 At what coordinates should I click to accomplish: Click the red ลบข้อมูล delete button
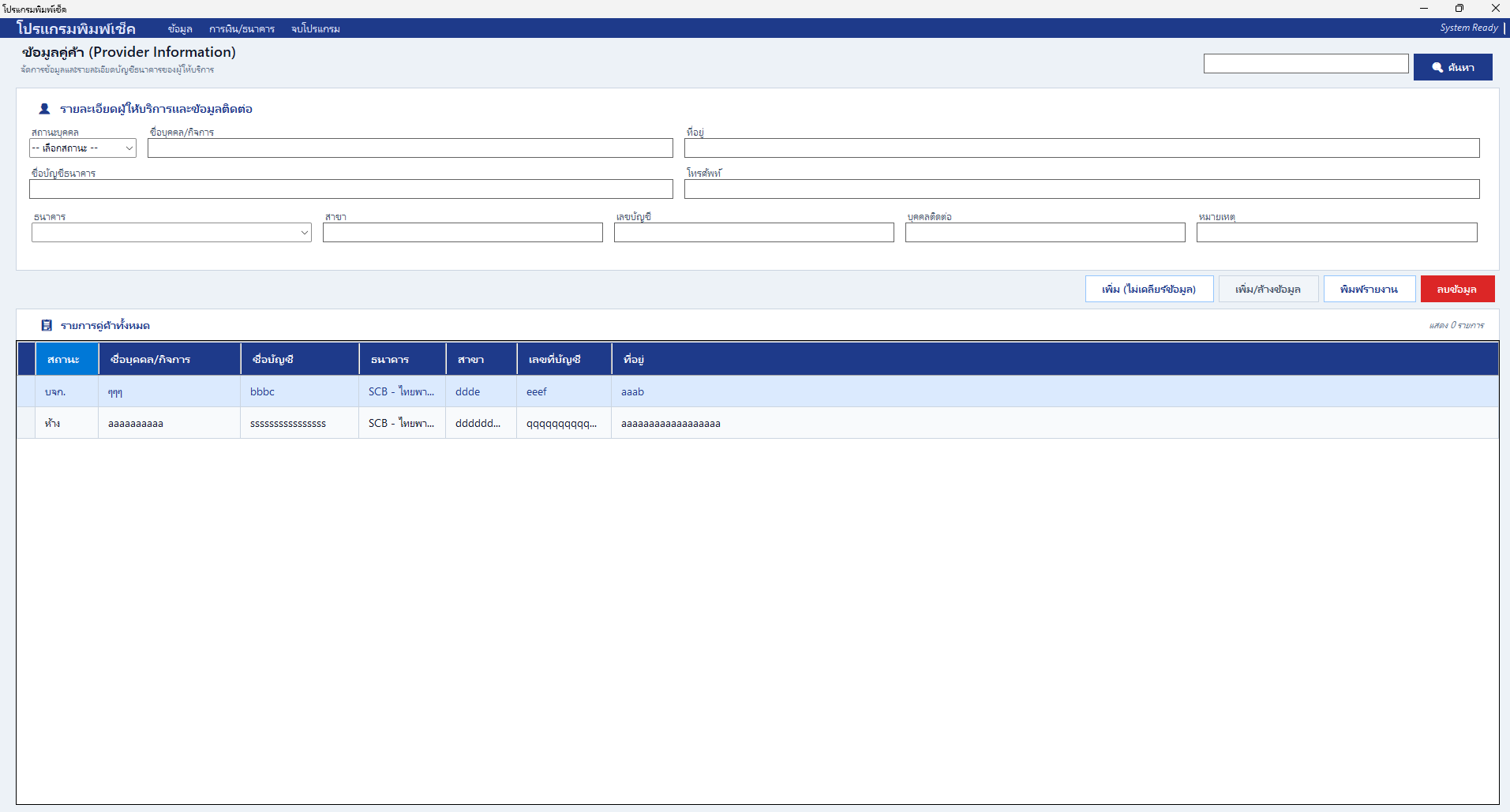(1457, 289)
